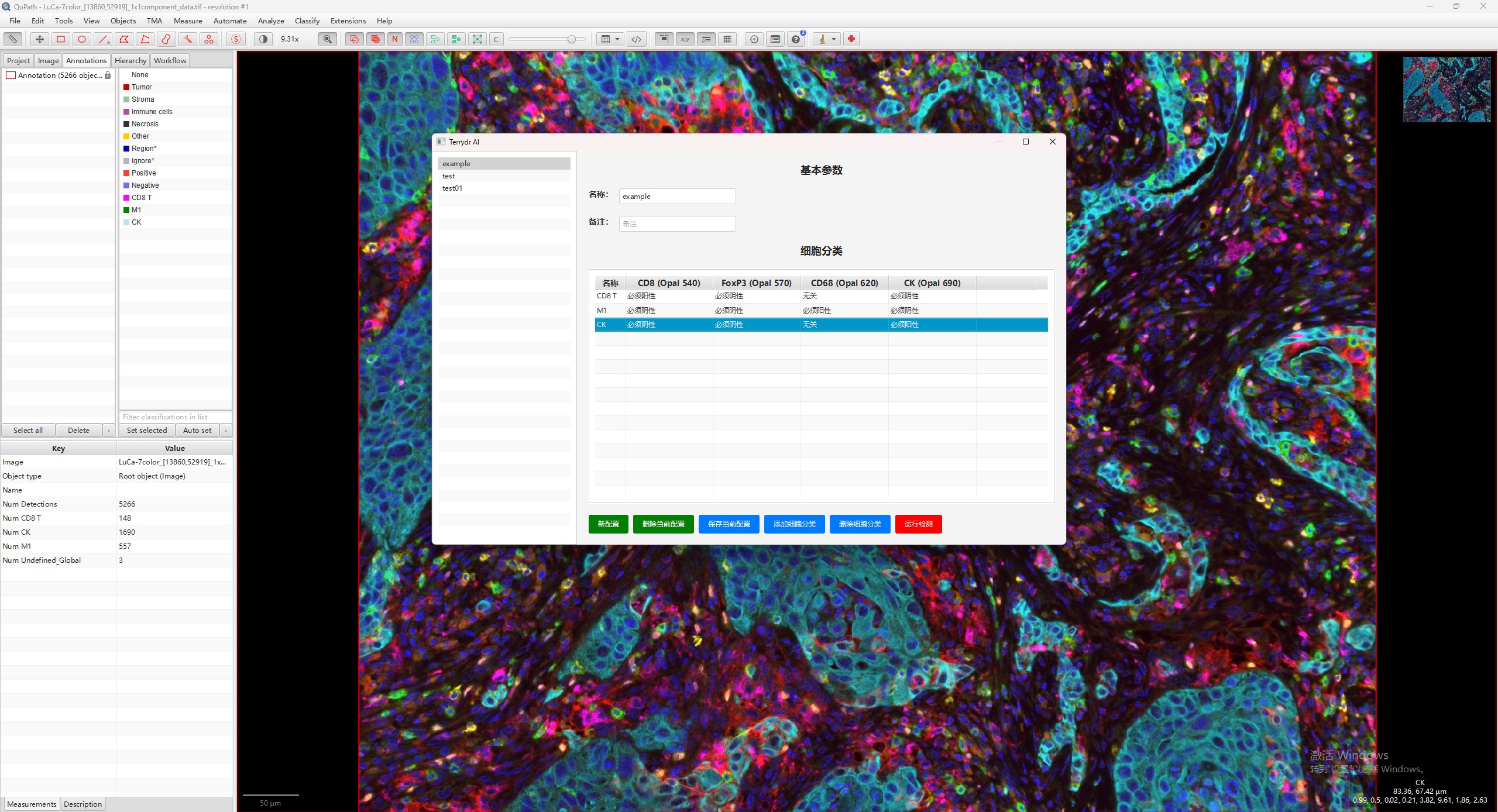
Task: Click the red 运行检测 button
Action: click(918, 524)
